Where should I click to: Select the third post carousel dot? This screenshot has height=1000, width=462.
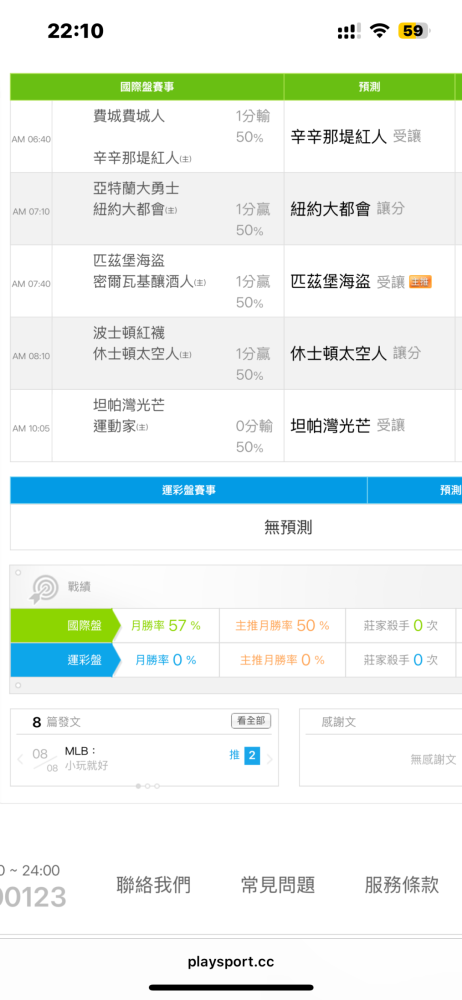tap(157, 786)
